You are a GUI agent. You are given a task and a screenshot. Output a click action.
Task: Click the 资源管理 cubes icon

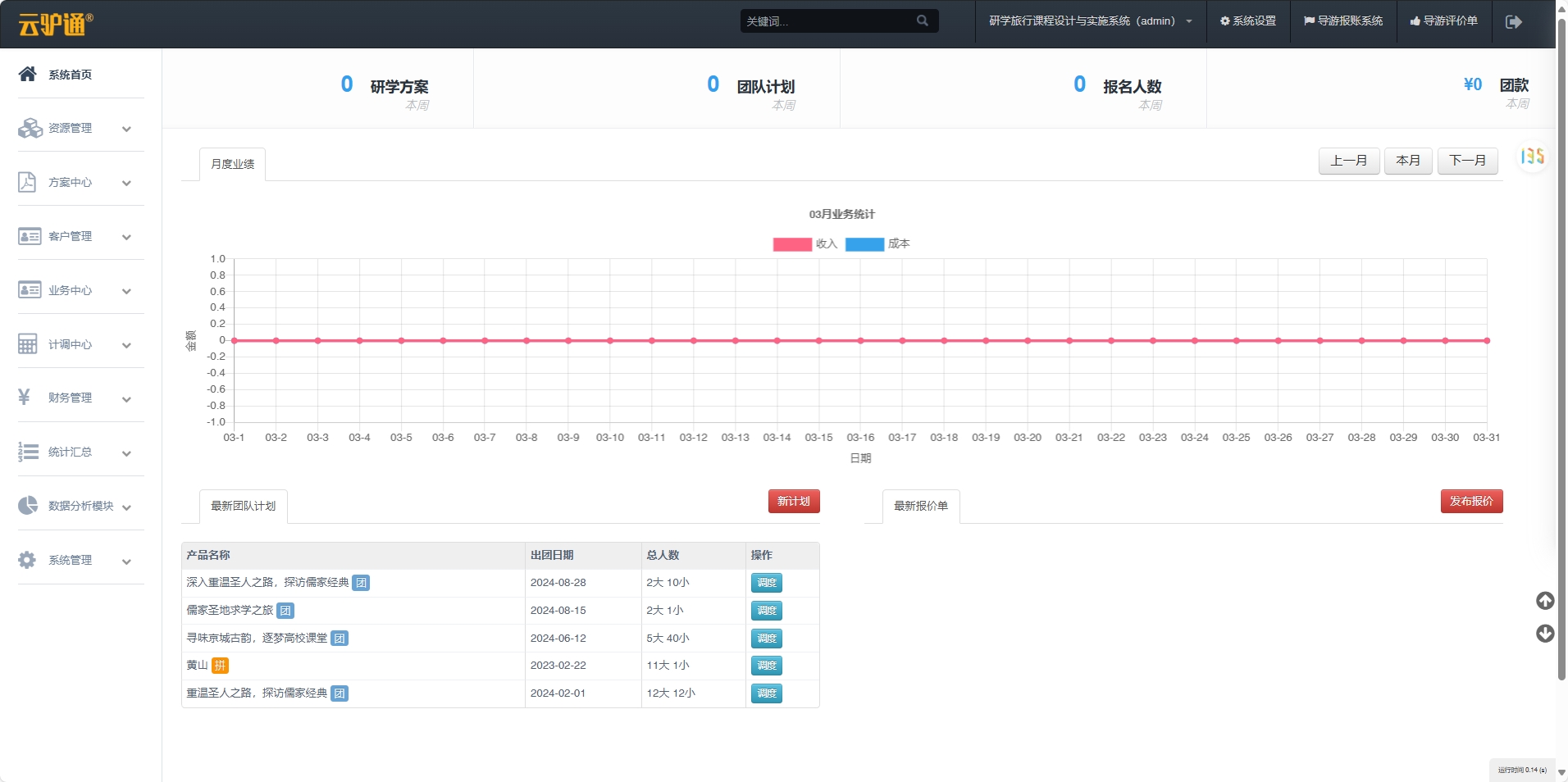point(30,128)
